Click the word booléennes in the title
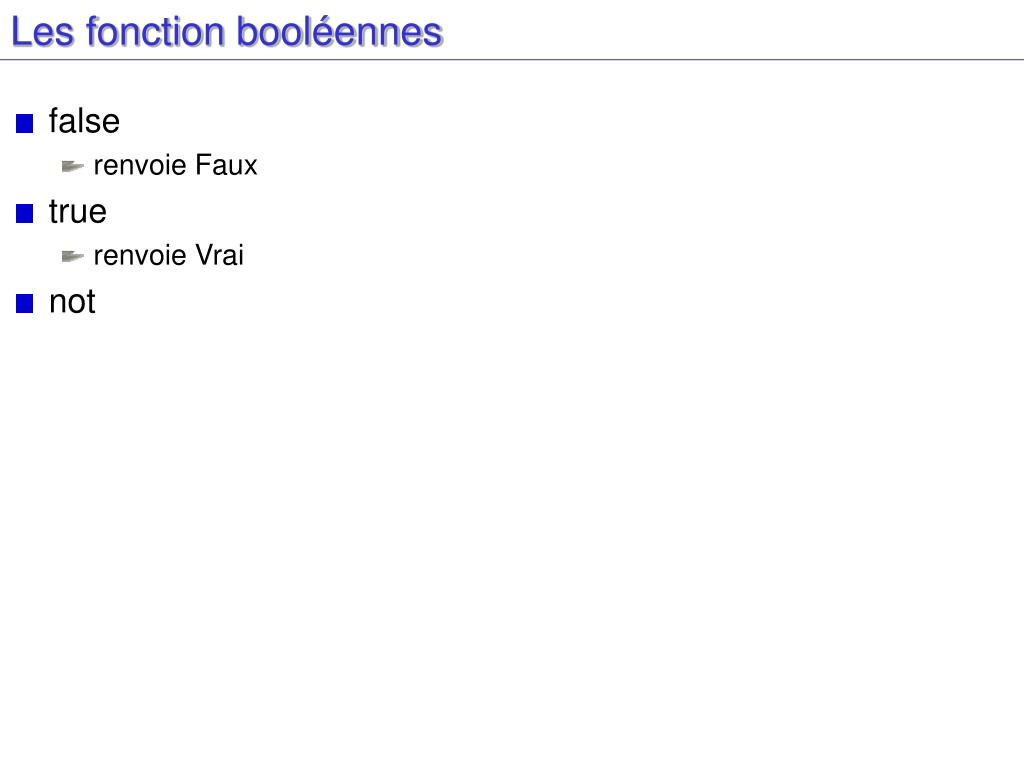This screenshot has height=768, width=1024. (x=340, y=31)
